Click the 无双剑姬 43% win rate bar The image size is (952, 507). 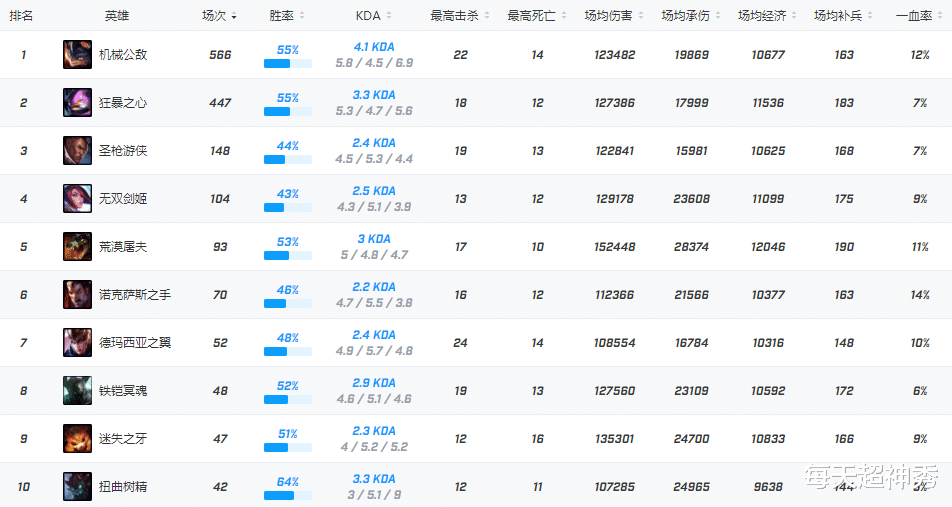pyautogui.click(x=288, y=208)
